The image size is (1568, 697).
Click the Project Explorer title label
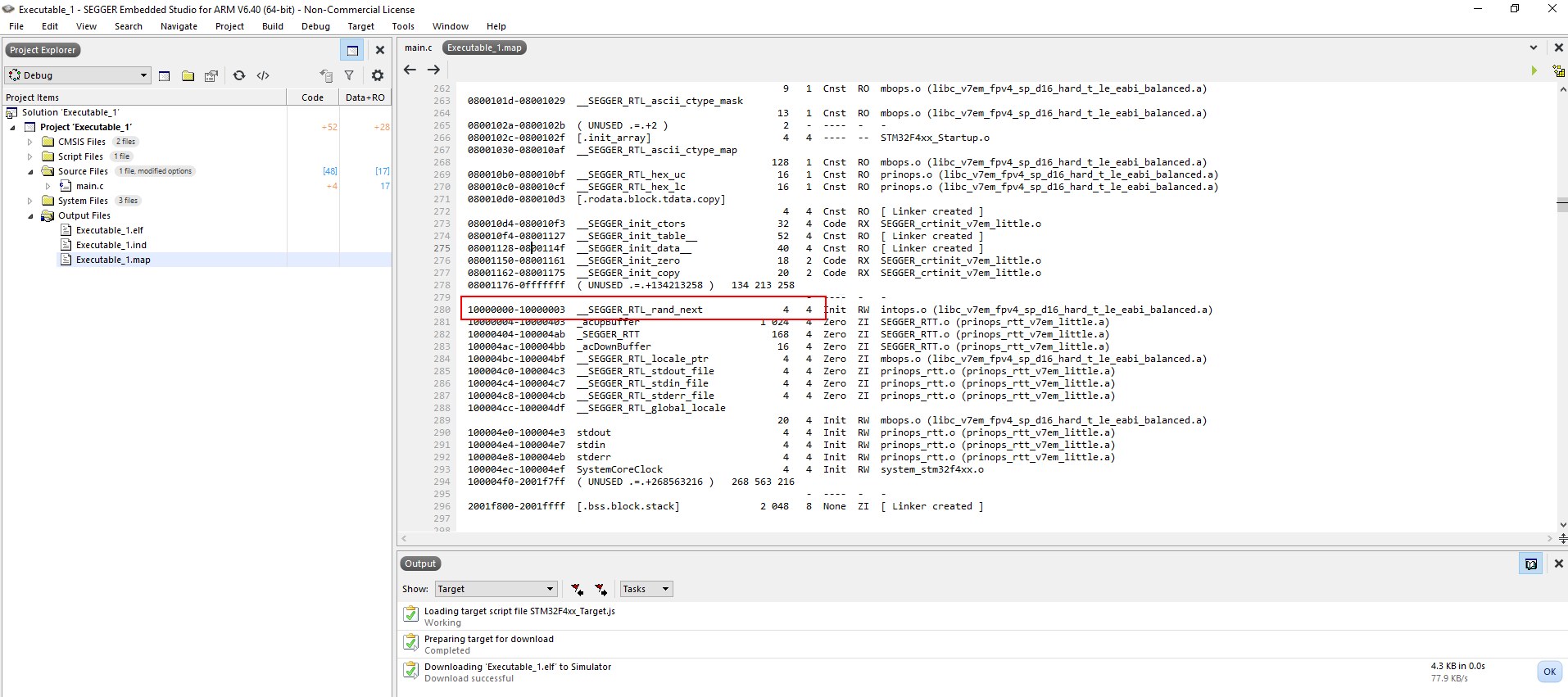[43, 50]
